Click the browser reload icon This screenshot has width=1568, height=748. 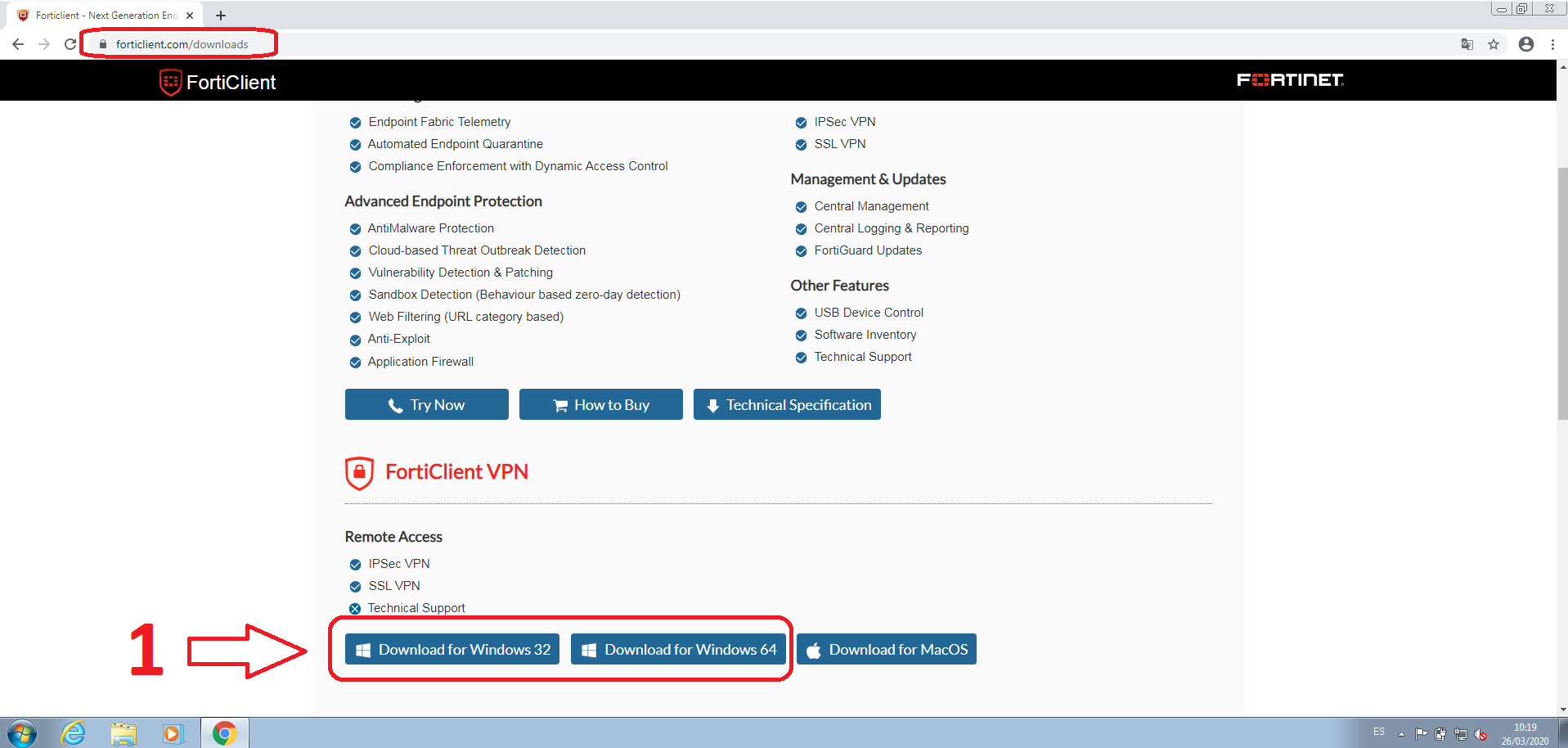coord(70,44)
